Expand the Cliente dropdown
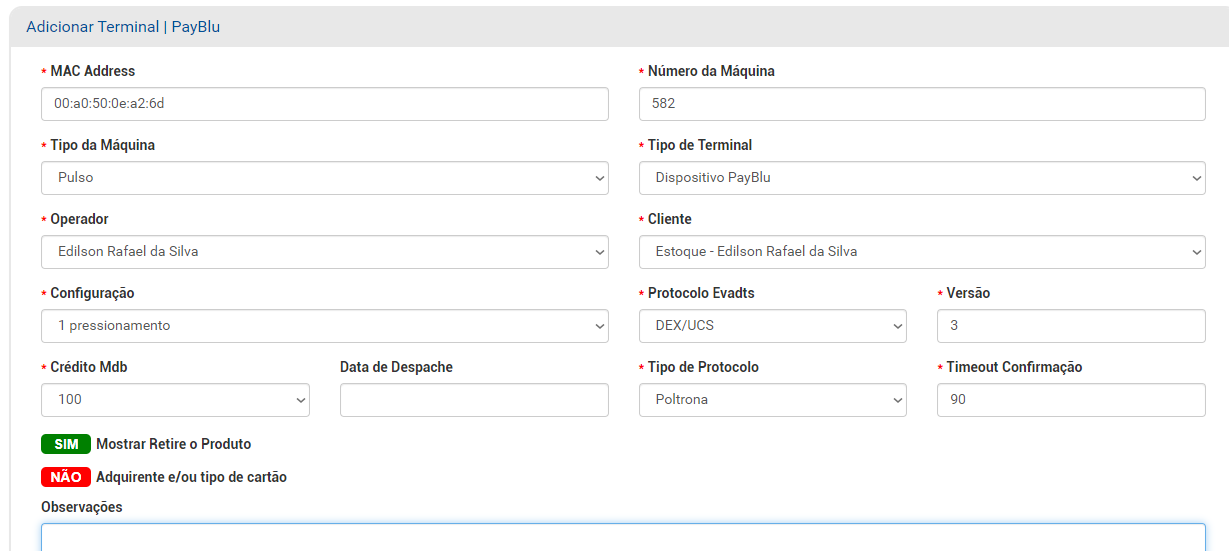Image resolution: width=1229 pixels, height=551 pixels. click(922, 252)
